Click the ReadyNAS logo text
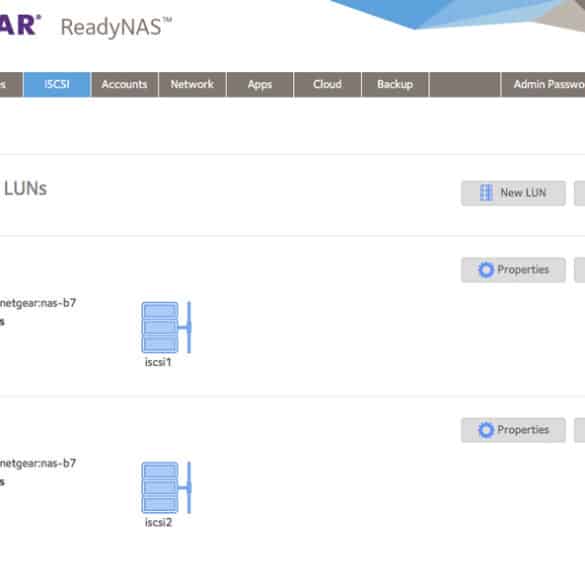This screenshot has height=585, width=585. pyautogui.click(x=116, y=28)
